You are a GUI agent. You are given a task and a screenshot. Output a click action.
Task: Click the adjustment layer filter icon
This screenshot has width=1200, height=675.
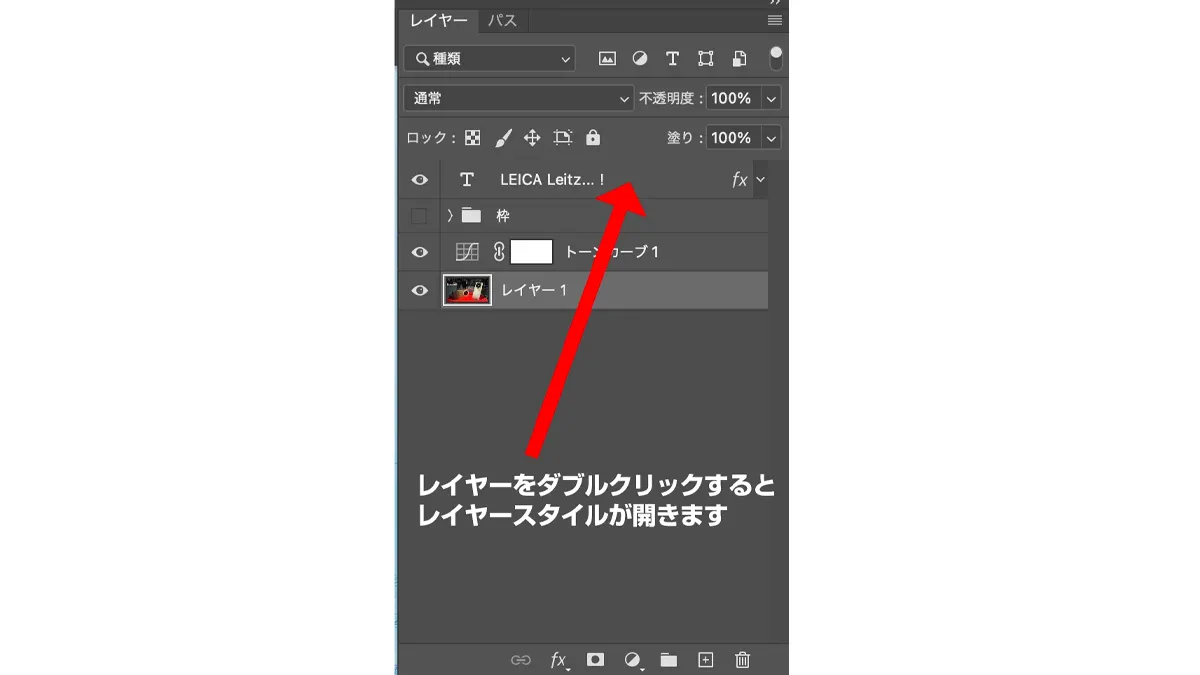click(640, 59)
